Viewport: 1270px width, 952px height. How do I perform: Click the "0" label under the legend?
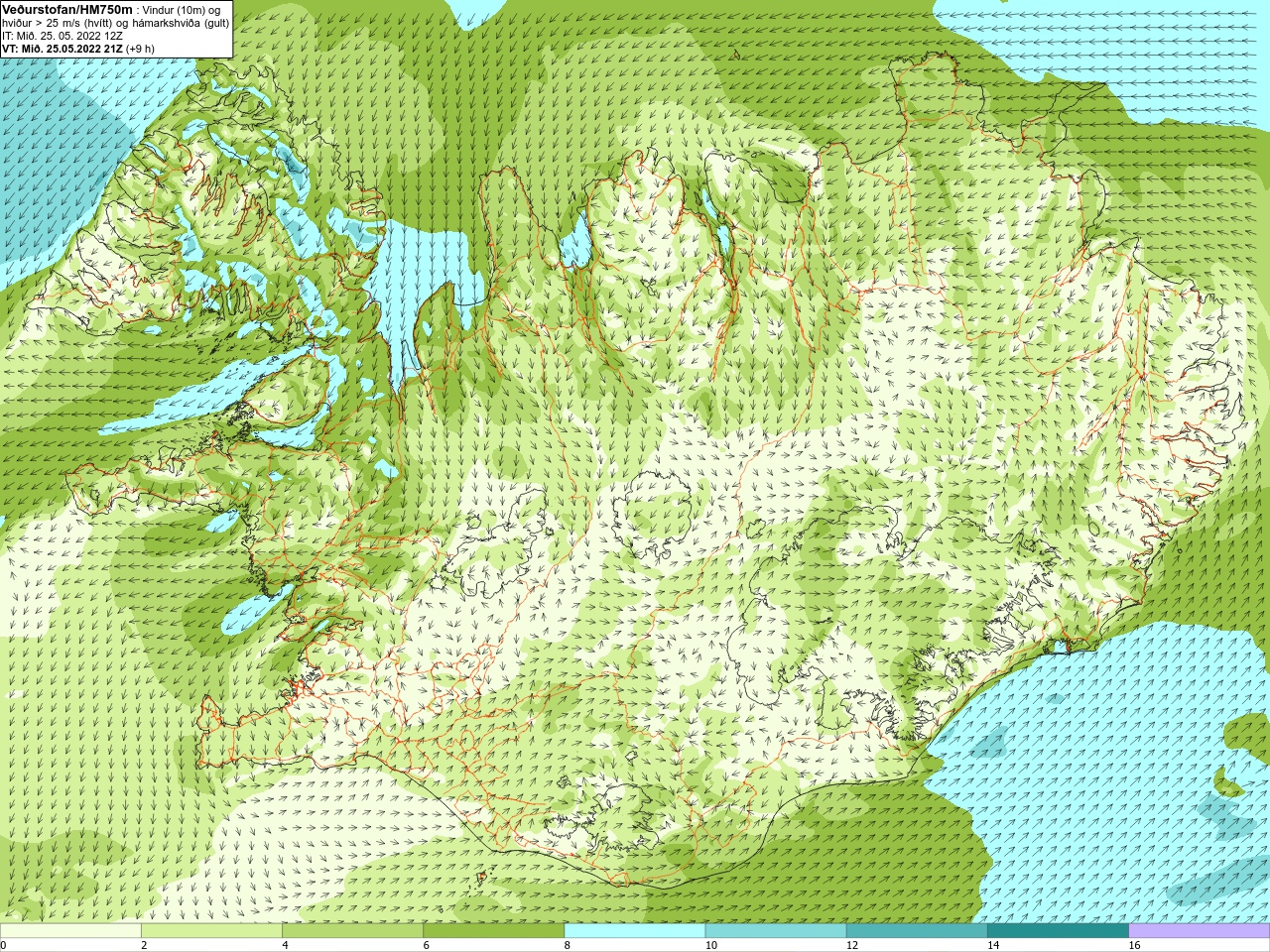pyautogui.click(x=4, y=945)
